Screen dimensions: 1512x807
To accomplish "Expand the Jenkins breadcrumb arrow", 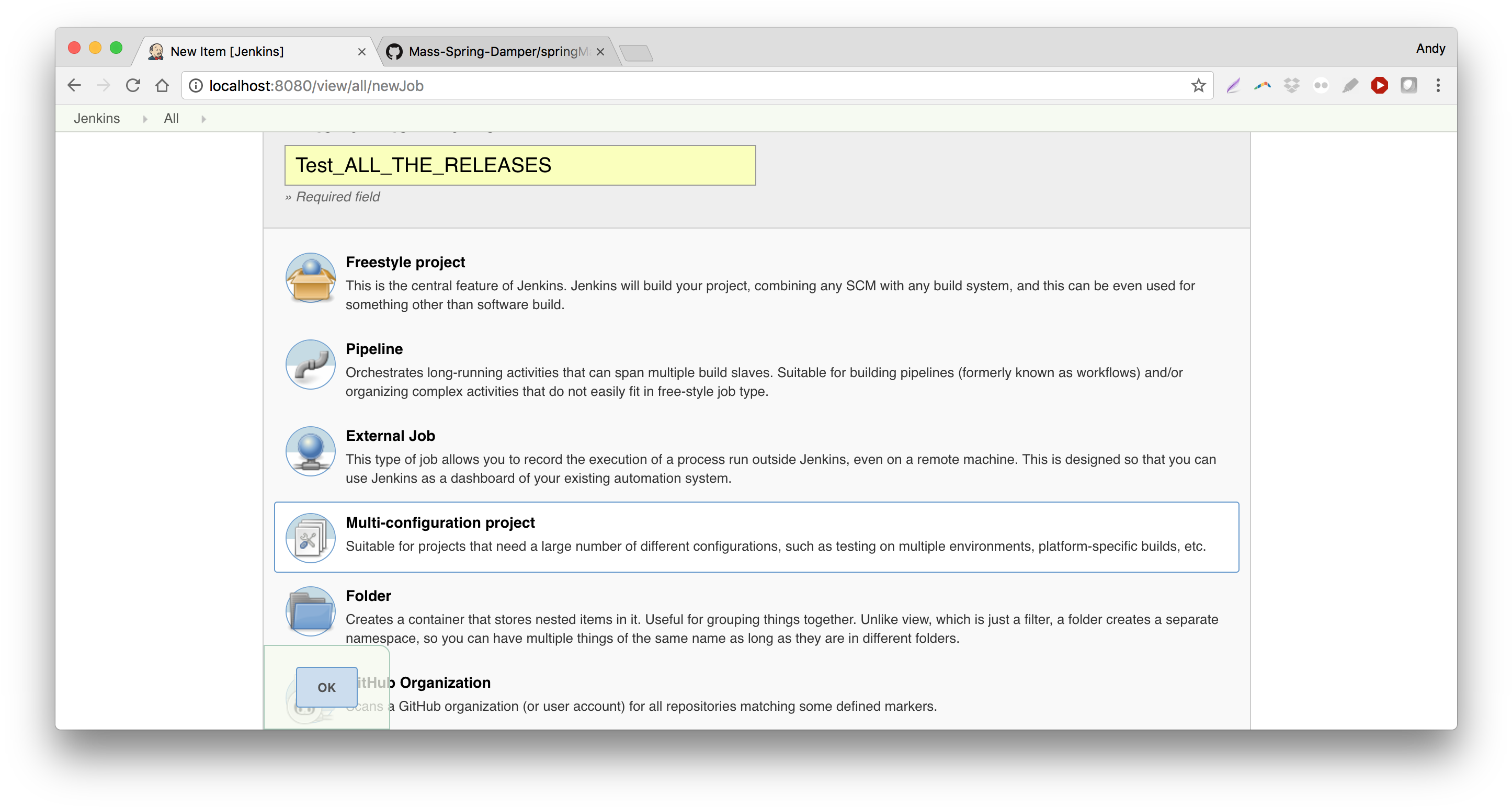I will (145, 119).
